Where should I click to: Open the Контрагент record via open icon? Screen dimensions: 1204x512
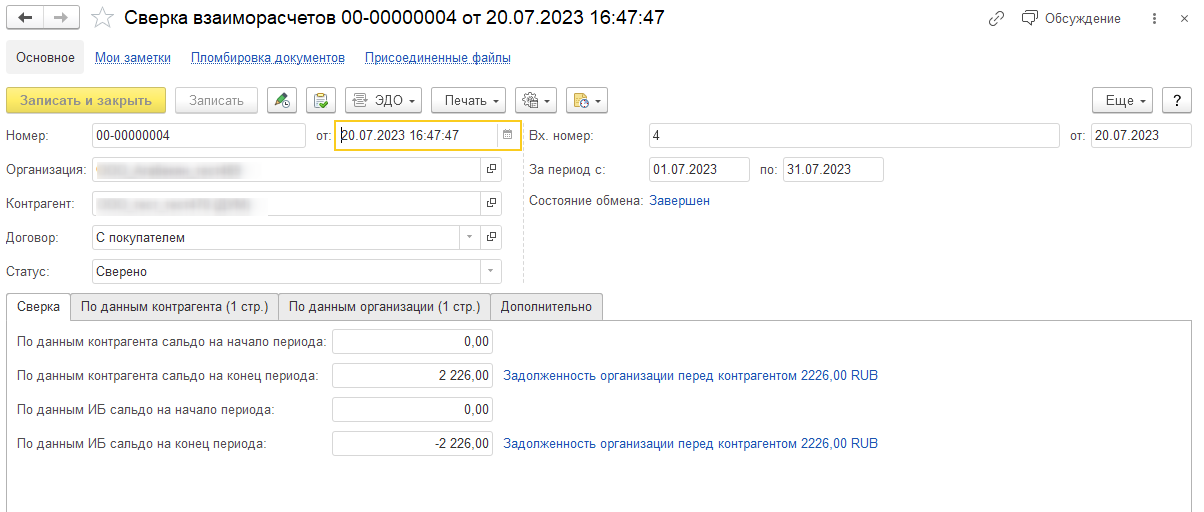tap(491, 204)
